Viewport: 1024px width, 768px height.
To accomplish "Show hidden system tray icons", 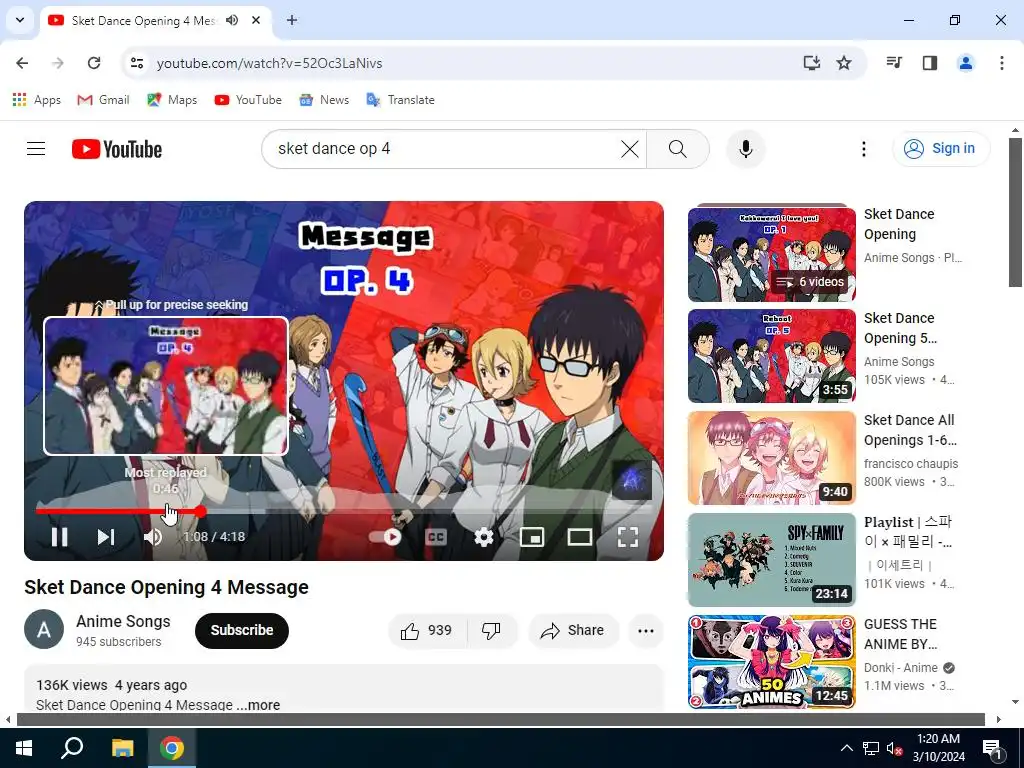I will pos(846,748).
